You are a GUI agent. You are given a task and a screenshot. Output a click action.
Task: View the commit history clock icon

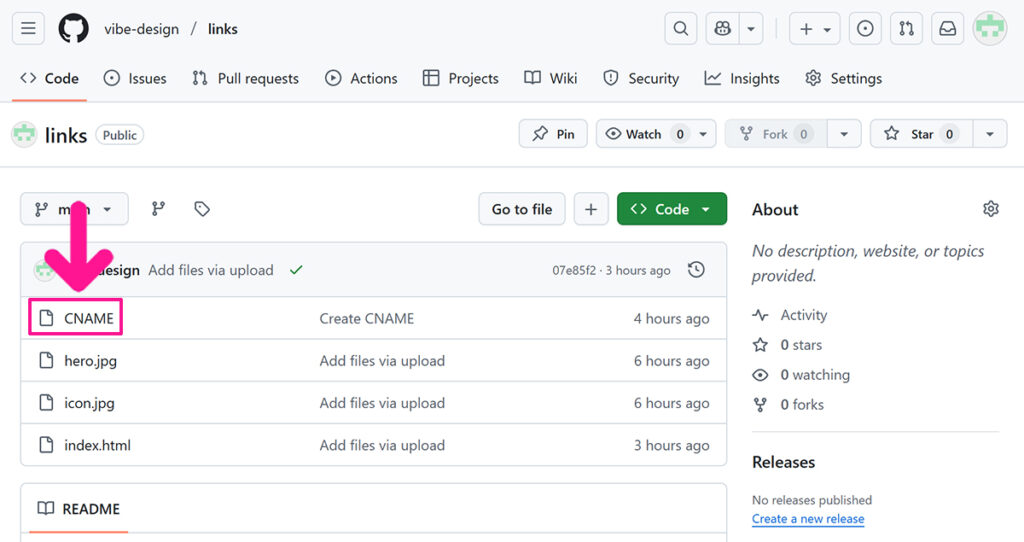tap(697, 270)
